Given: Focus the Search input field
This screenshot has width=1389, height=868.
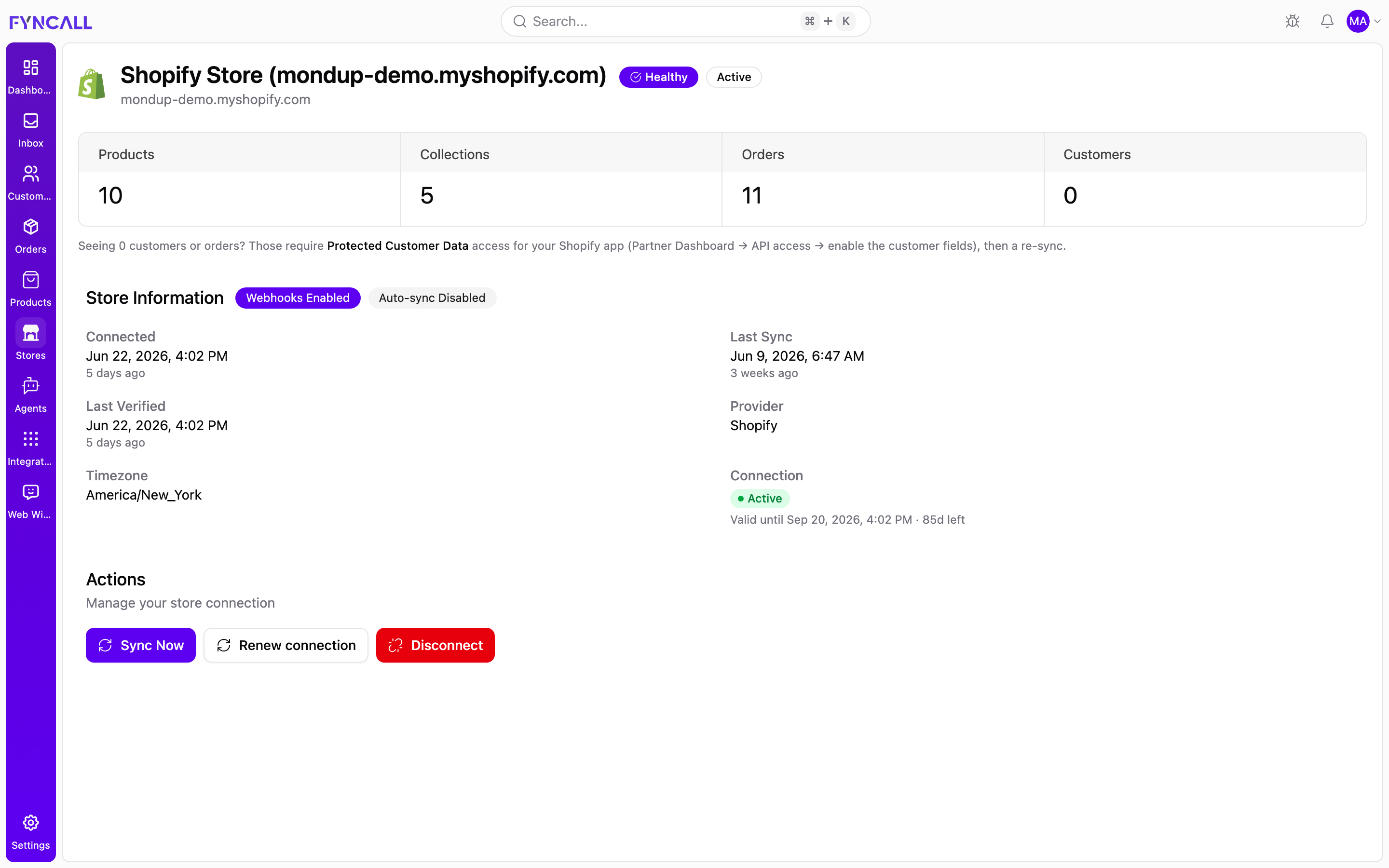Looking at the screenshot, I should pyautogui.click(x=685, y=21).
